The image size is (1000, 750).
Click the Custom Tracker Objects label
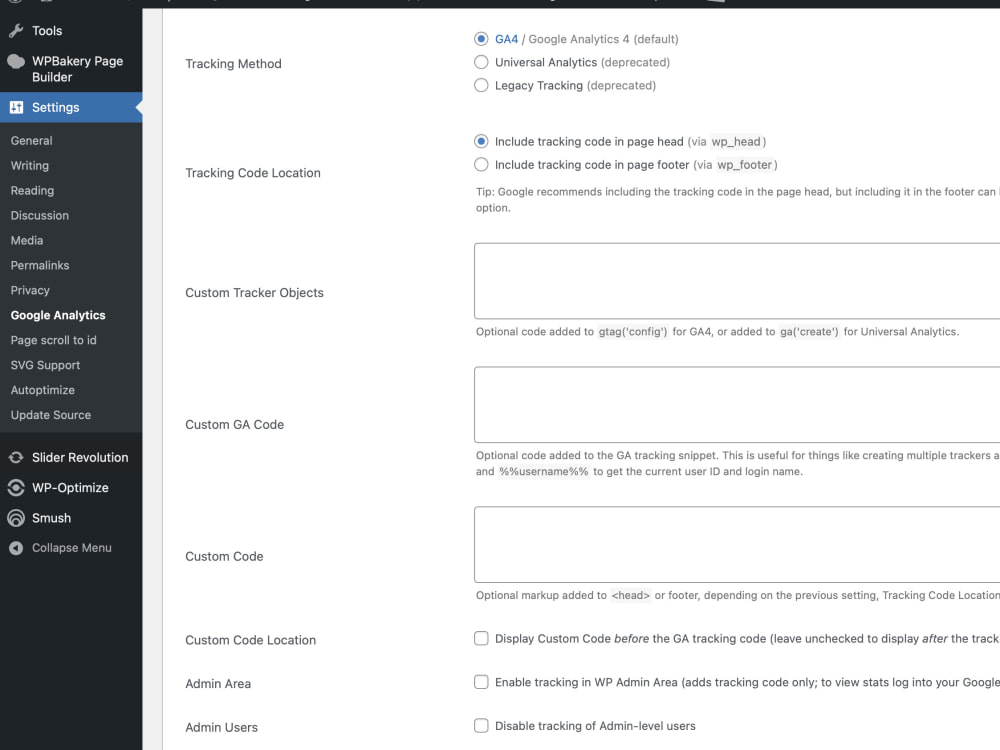pyautogui.click(x=254, y=293)
